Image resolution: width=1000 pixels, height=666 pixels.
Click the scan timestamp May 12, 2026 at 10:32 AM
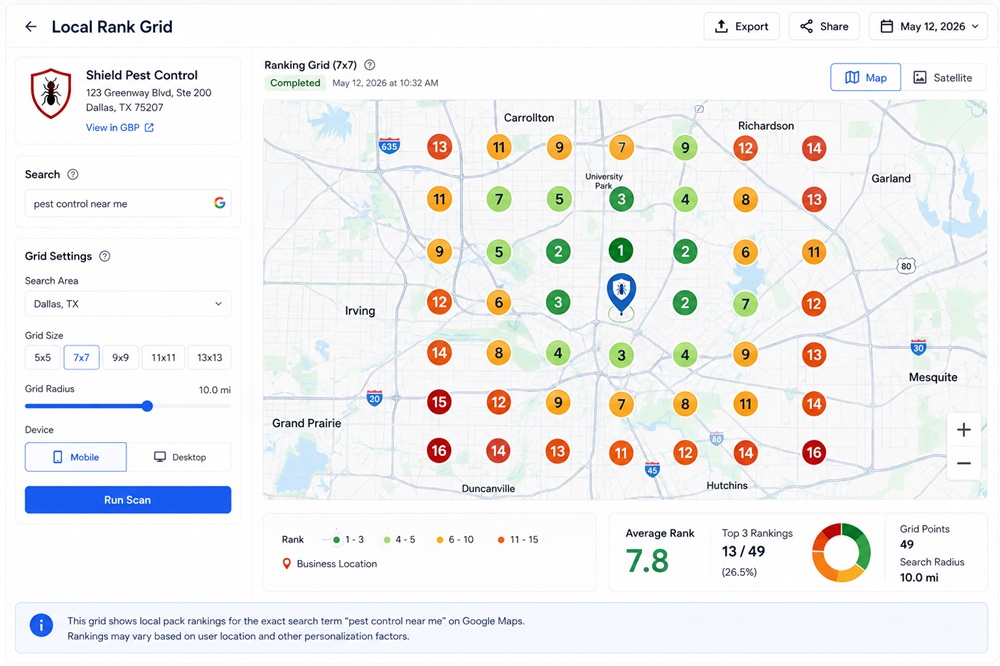385,83
